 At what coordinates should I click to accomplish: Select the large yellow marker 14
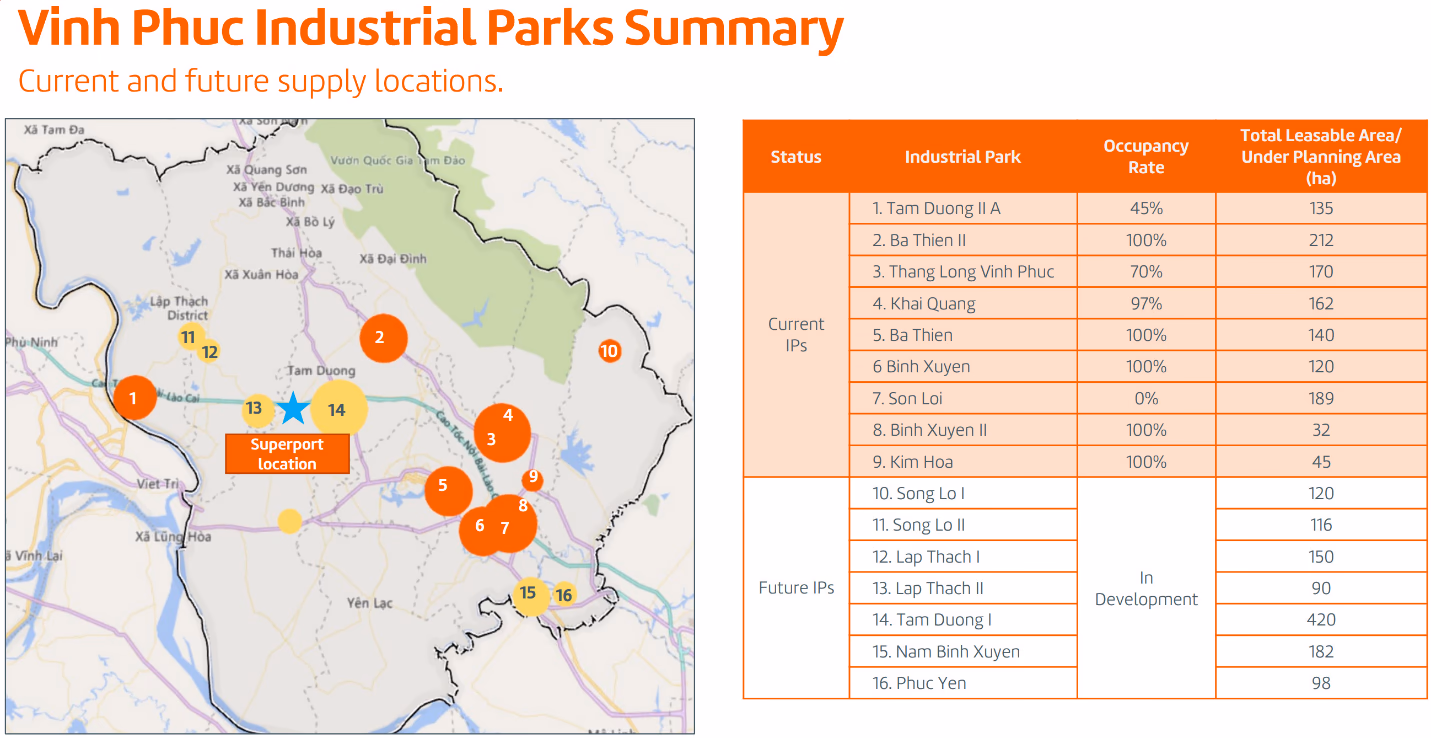(339, 409)
